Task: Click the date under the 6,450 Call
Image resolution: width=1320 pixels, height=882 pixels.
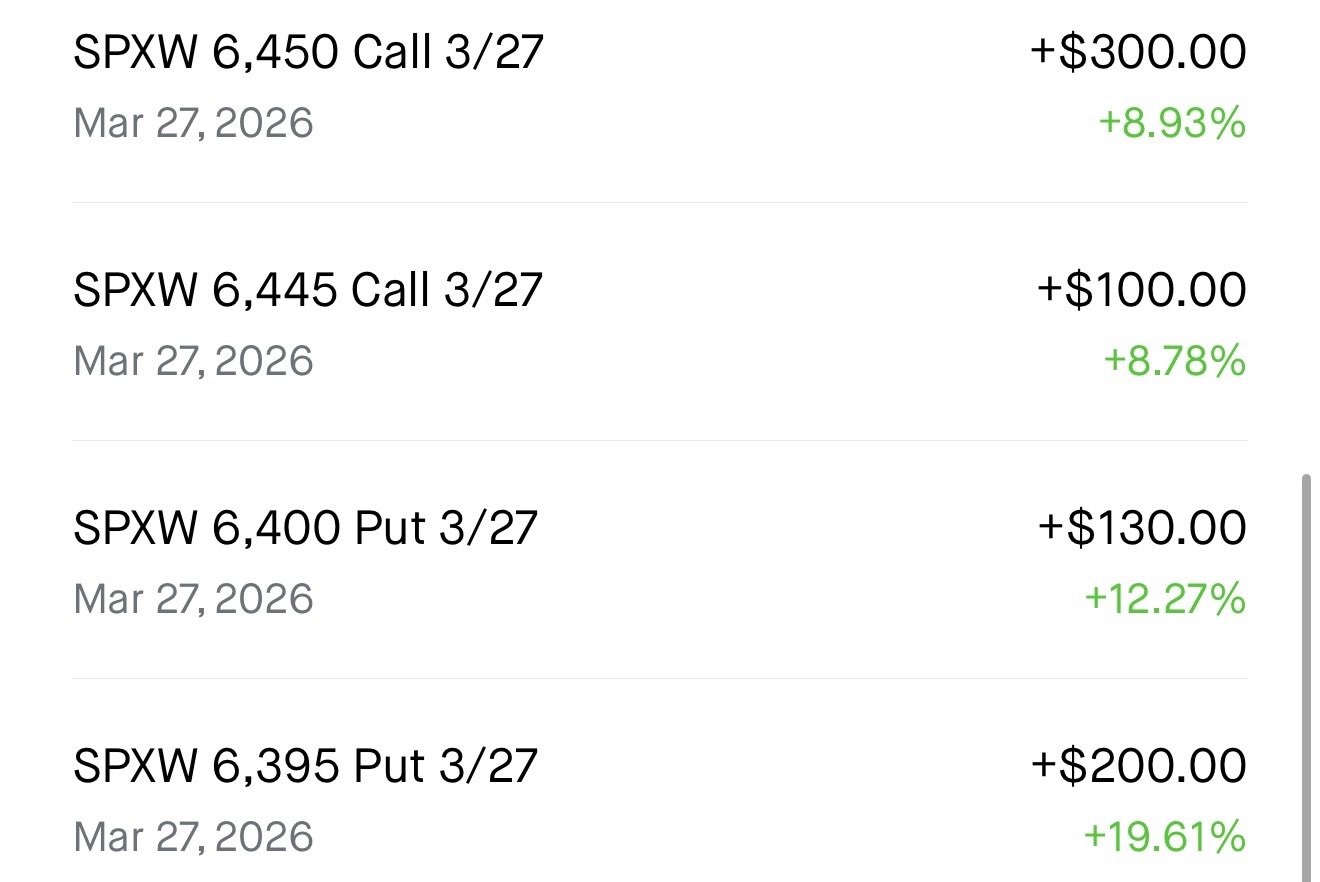Action: [x=193, y=124]
